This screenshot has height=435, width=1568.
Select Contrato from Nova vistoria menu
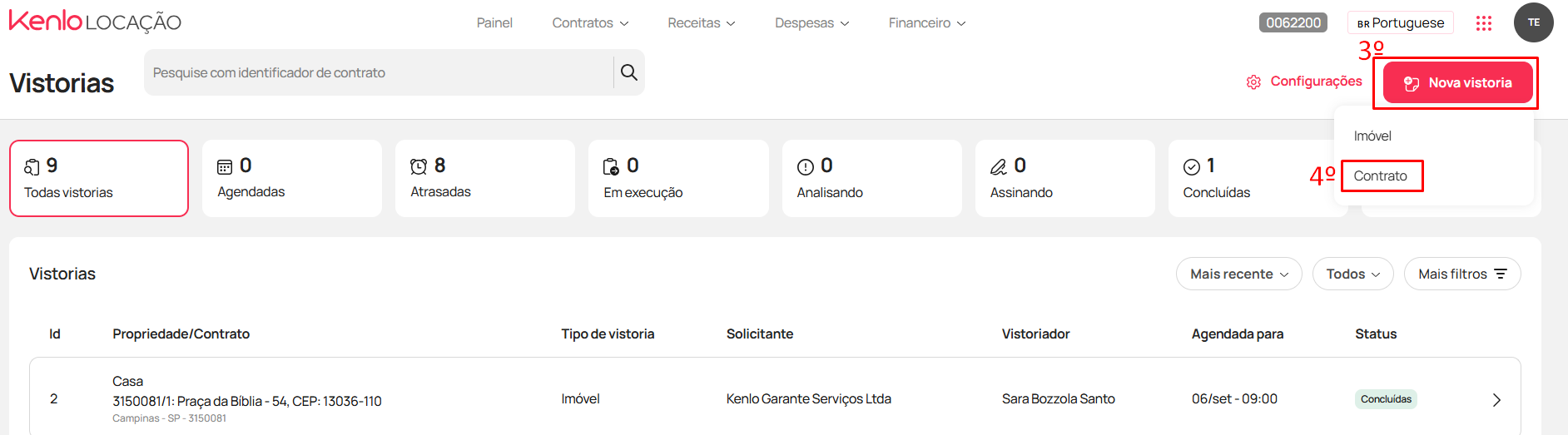point(1380,175)
